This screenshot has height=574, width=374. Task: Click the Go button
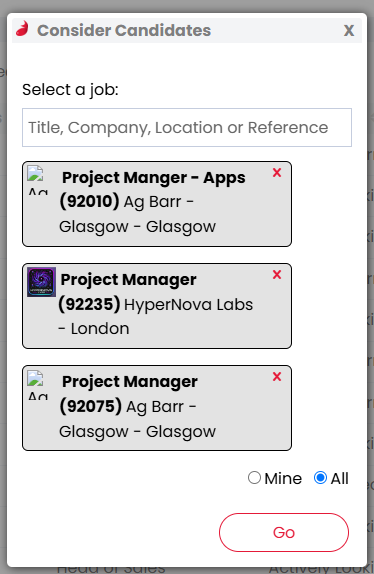(284, 532)
